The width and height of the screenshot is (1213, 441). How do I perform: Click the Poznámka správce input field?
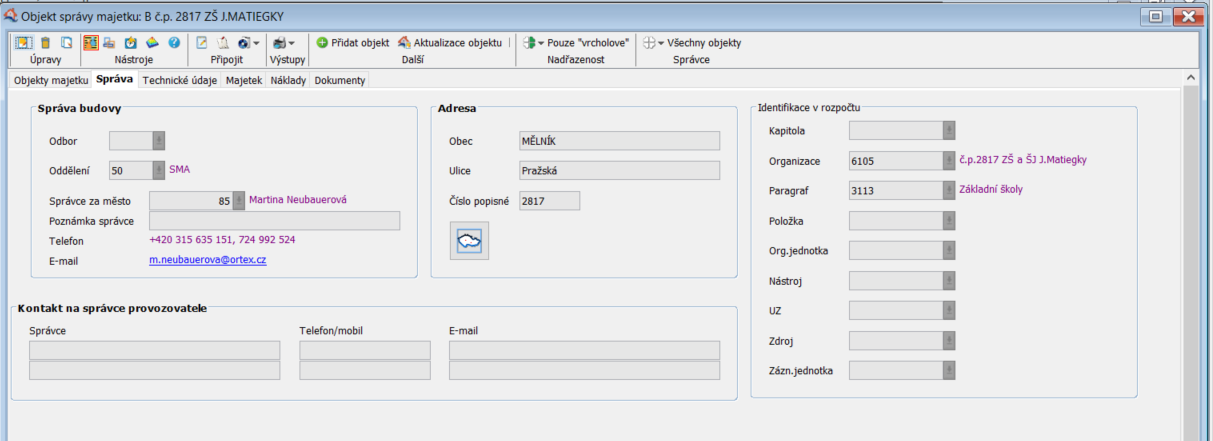pos(274,221)
